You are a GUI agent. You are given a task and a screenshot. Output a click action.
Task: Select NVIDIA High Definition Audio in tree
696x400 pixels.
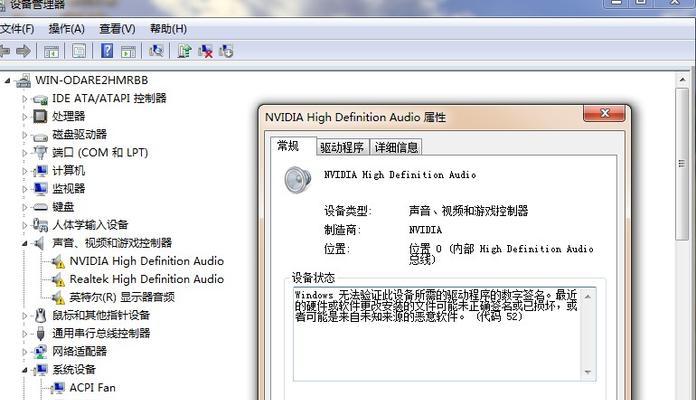click(x=146, y=261)
